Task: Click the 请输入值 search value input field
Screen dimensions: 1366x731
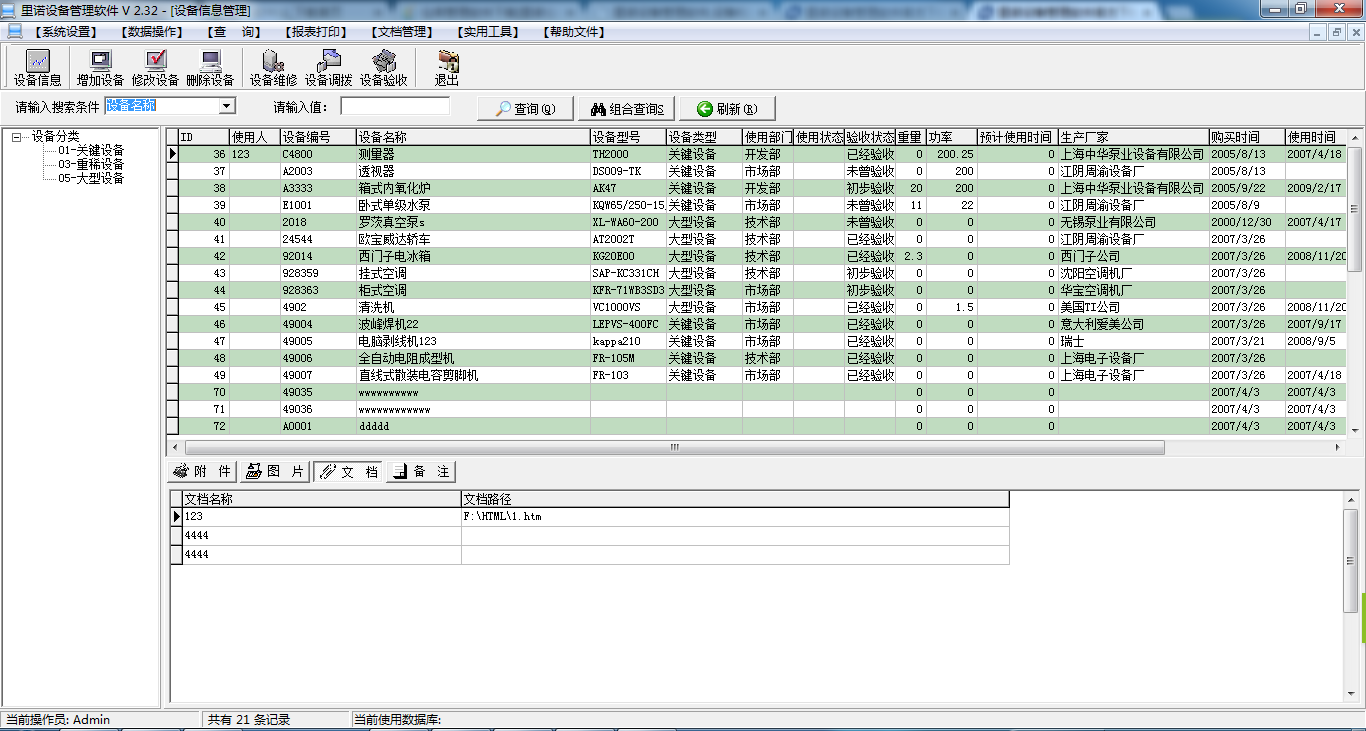Action: point(395,106)
